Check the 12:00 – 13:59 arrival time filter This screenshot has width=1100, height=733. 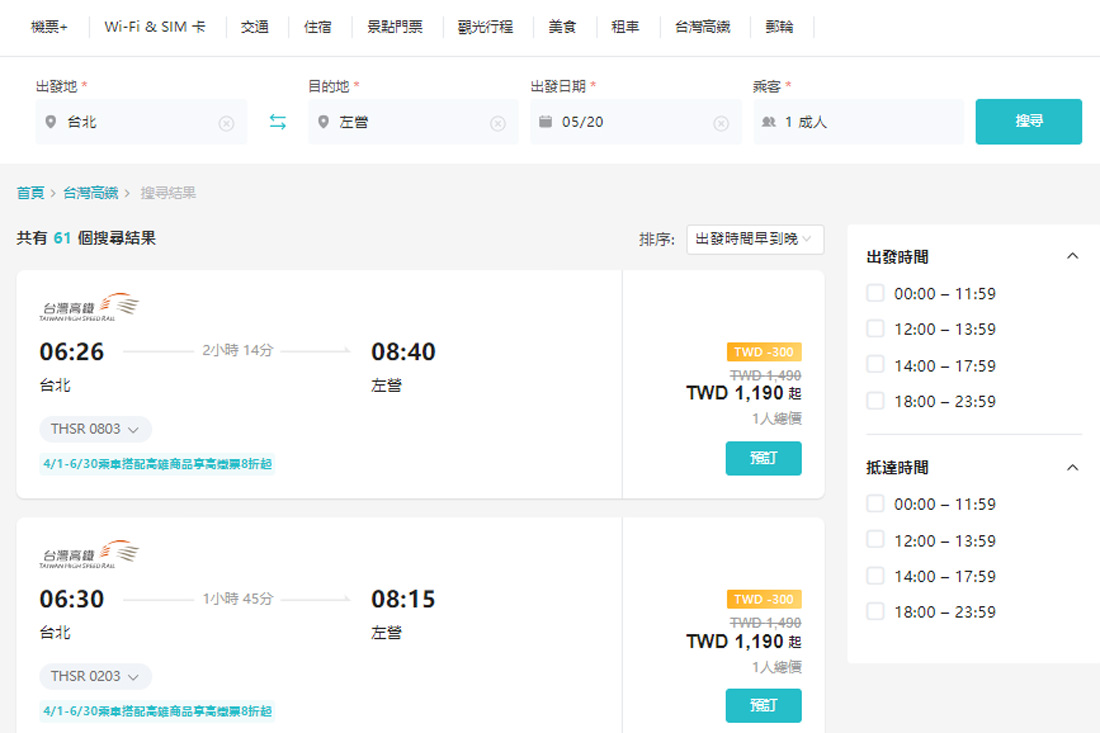(875, 540)
